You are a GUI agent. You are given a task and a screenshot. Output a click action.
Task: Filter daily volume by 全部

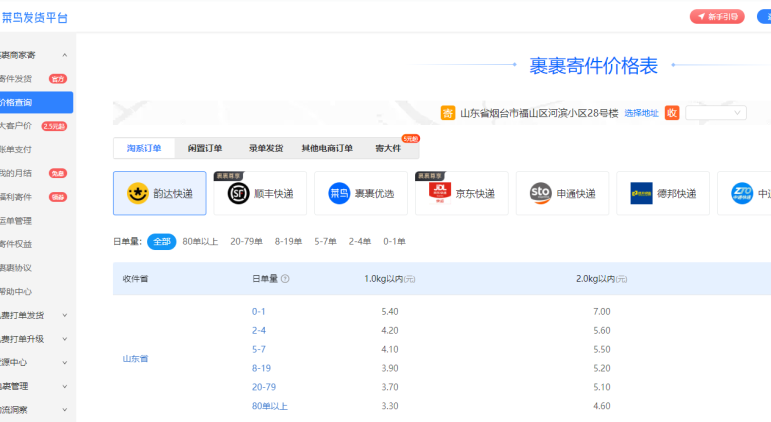[162, 241]
